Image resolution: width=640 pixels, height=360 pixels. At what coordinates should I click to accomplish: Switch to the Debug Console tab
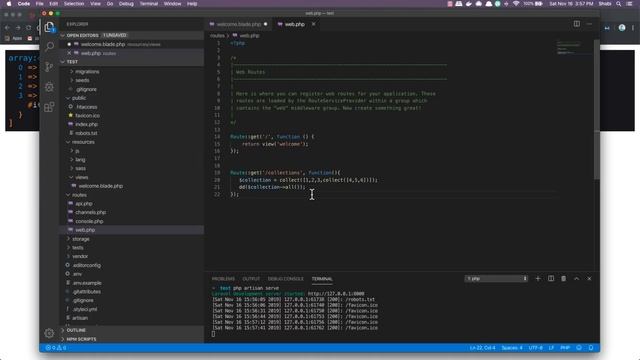point(286,279)
